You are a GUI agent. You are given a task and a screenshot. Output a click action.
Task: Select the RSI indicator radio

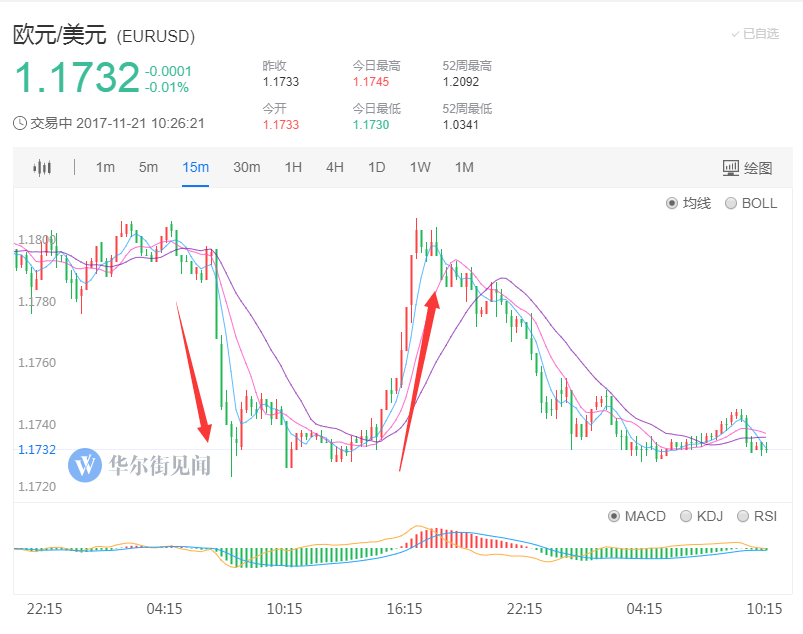click(x=743, y=516)
